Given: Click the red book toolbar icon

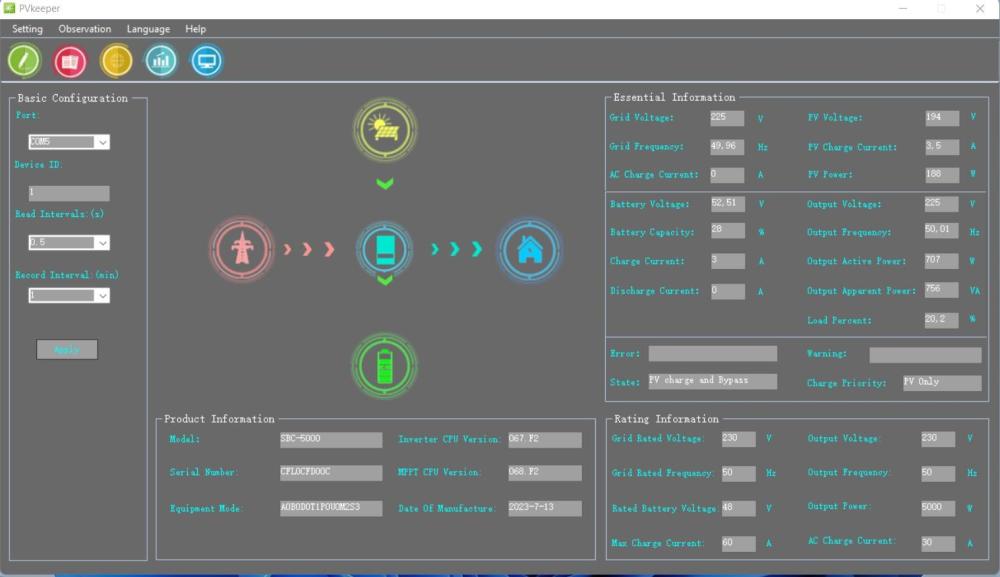Looking at the screenshot, I should point(70,61).
